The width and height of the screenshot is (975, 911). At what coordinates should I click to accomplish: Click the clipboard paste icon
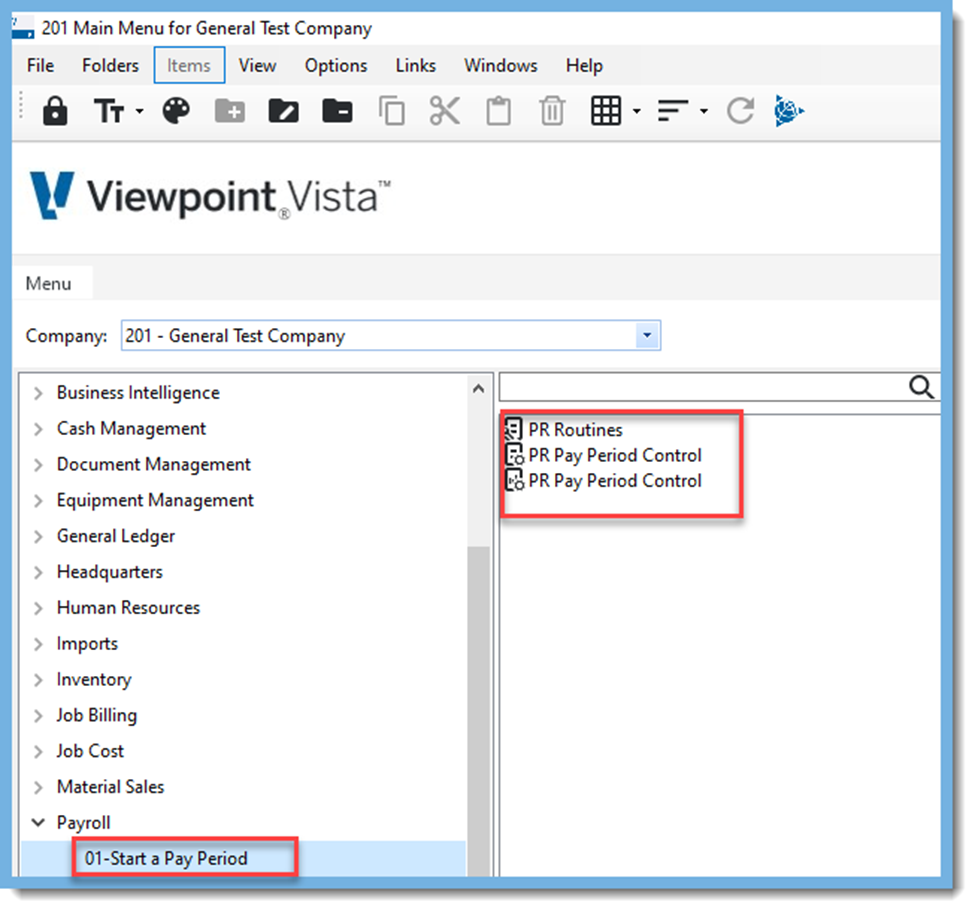pos(498,112)
